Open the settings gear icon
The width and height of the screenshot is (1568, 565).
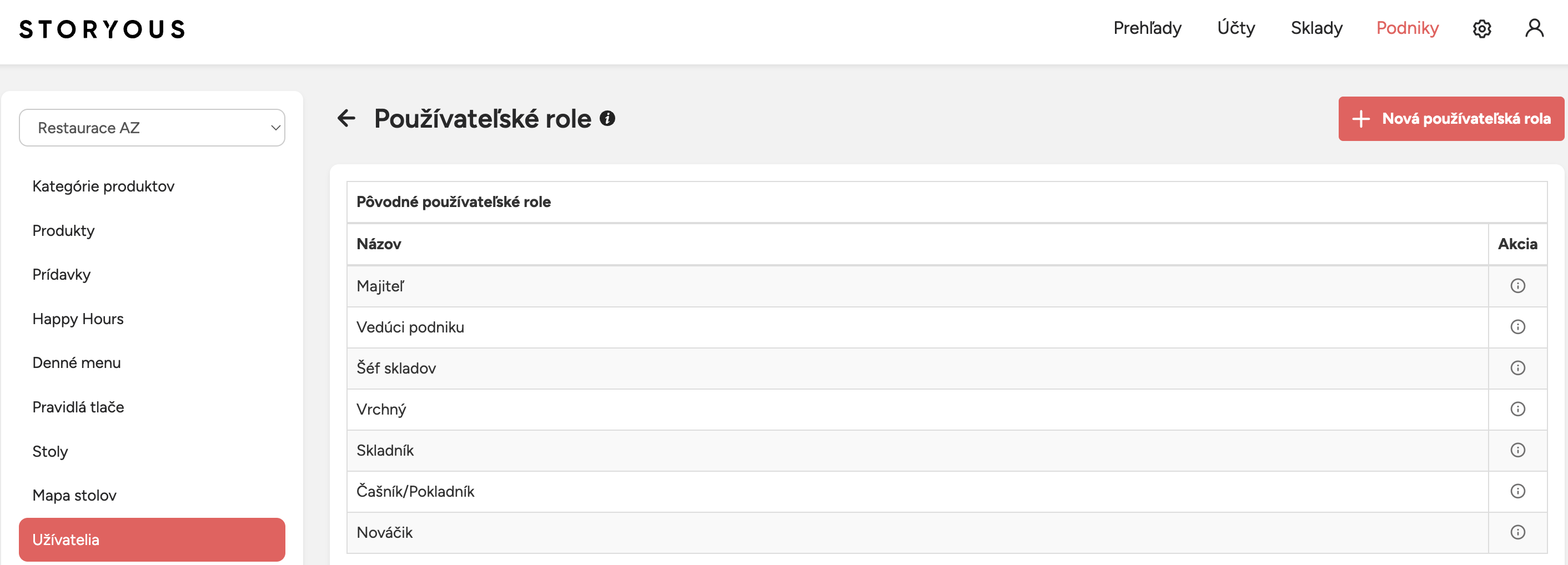click(1481, 29)
